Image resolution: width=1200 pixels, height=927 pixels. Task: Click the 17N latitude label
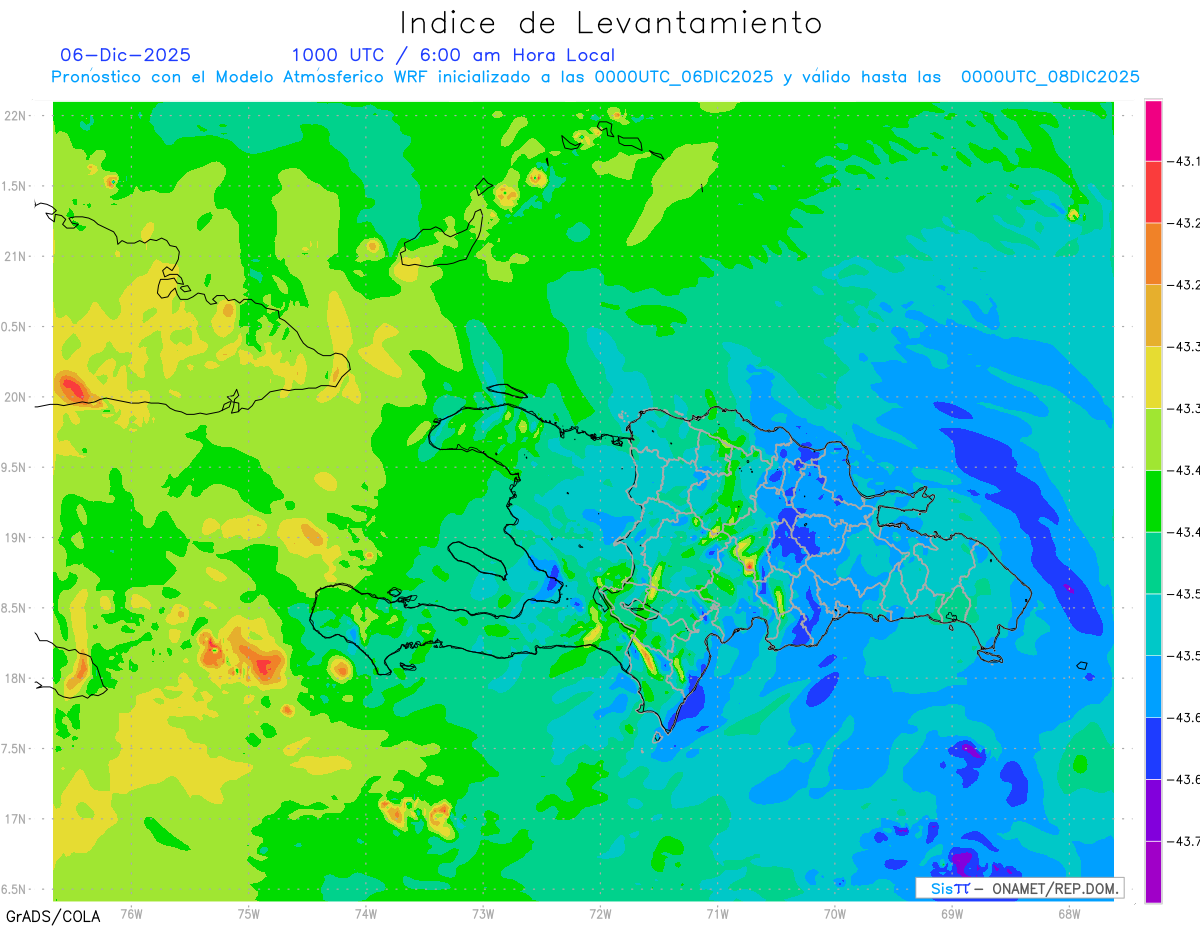pos(17,819)
